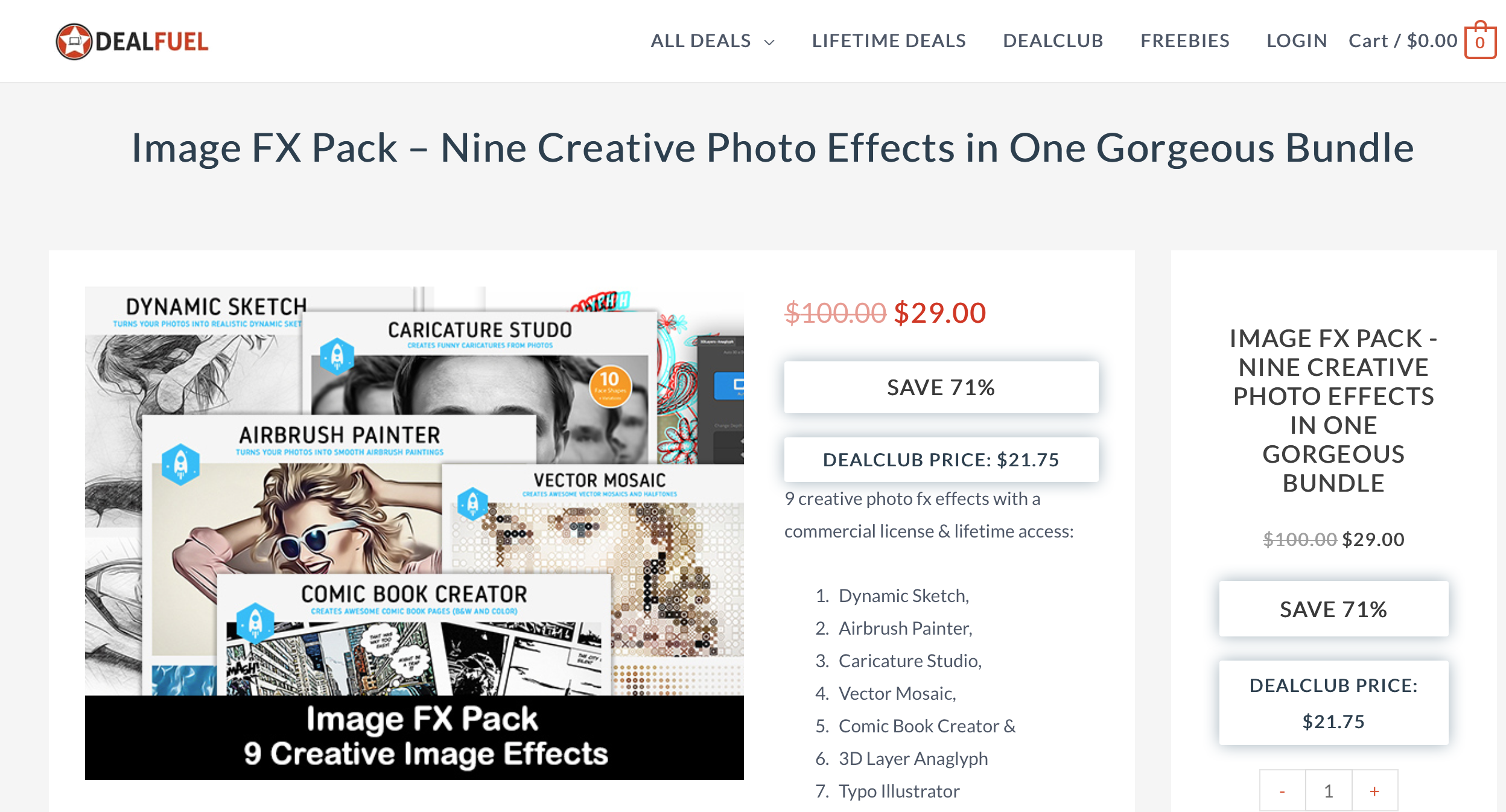
Task: Click the orange 10 Face Shapes badge
Action: (610, 386)
